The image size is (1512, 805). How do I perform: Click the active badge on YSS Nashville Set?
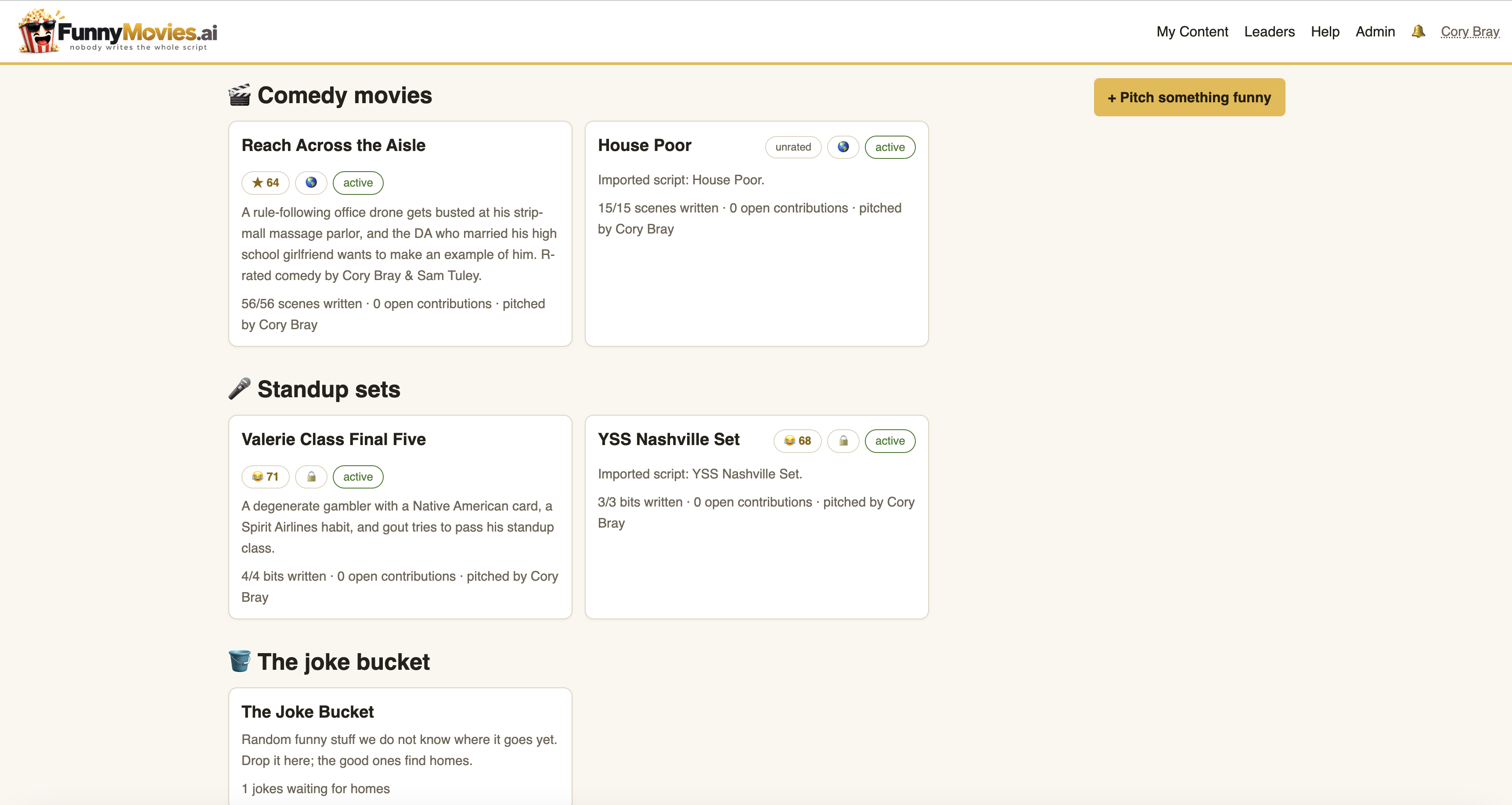890,441
